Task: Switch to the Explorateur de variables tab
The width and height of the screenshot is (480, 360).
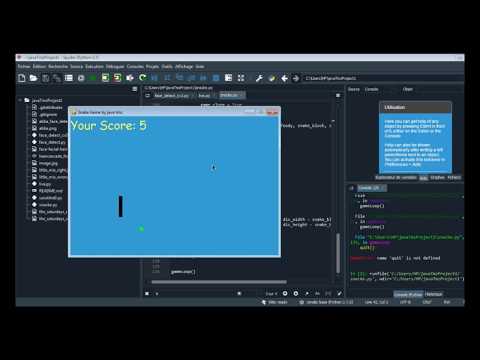Action: point(396,178)
